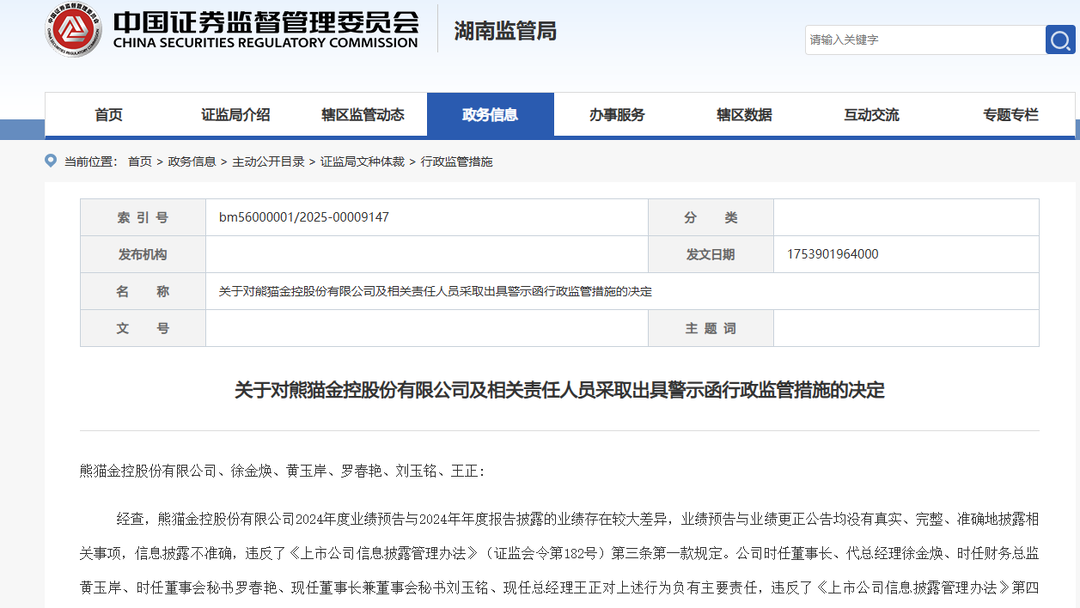Open the 首页 navigation tab

pyautogui.click(x=108, y=115)
